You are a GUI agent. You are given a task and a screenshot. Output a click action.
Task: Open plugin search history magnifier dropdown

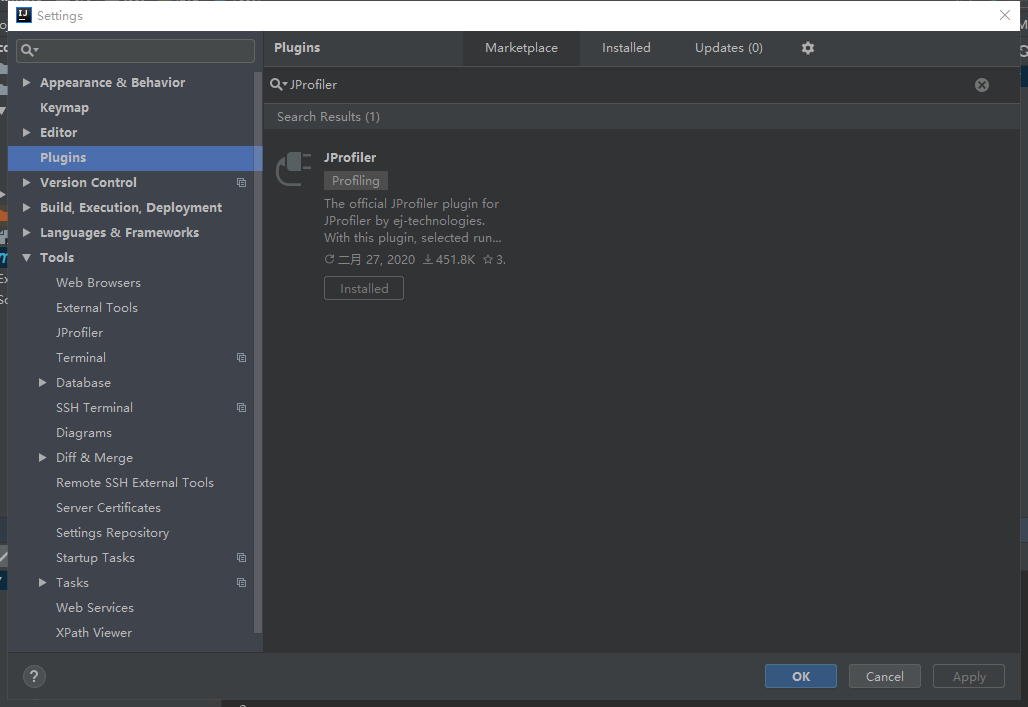(279, 84)
